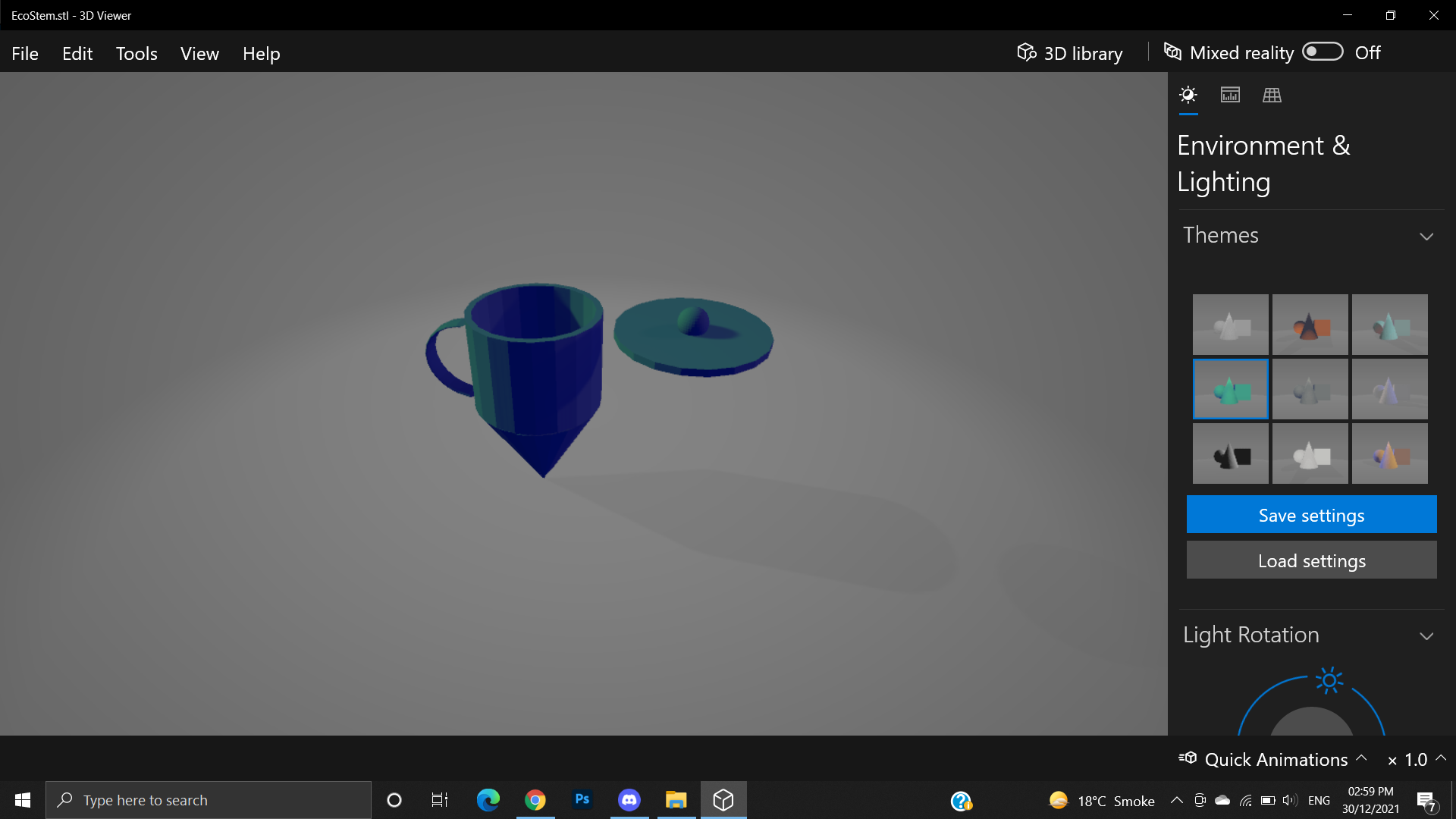Select the black dark theme thumbnail

(1230, 453)
